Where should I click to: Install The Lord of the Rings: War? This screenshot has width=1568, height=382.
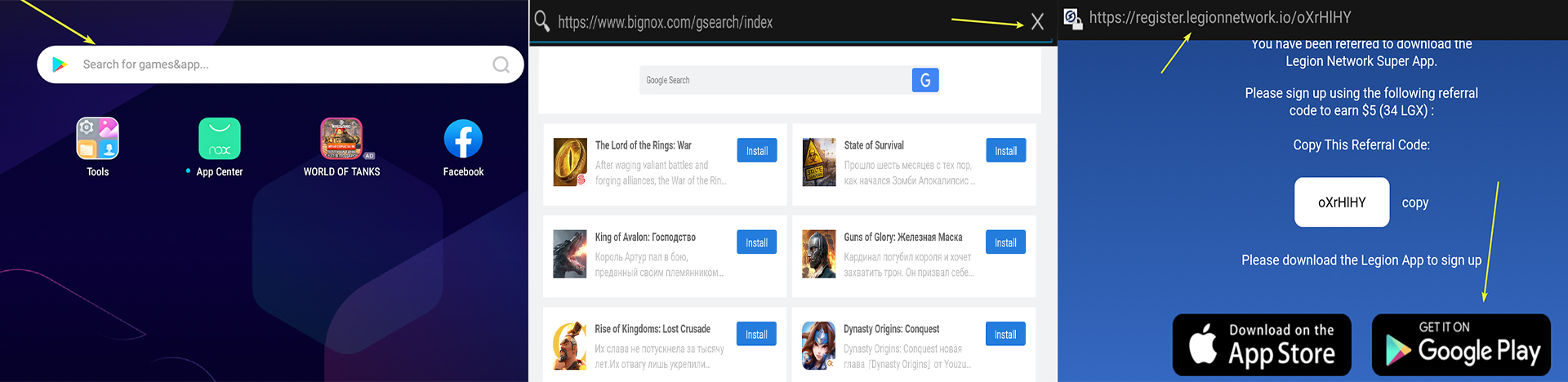757,151
